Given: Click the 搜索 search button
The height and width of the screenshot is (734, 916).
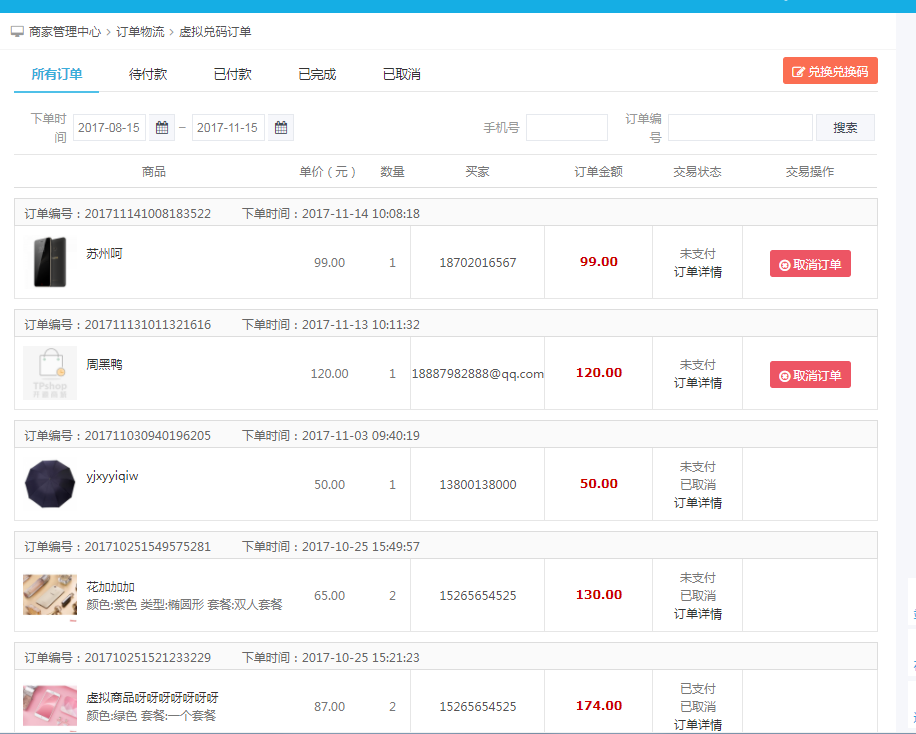Looking at the screenshot, I should click(x=845, y=128).
